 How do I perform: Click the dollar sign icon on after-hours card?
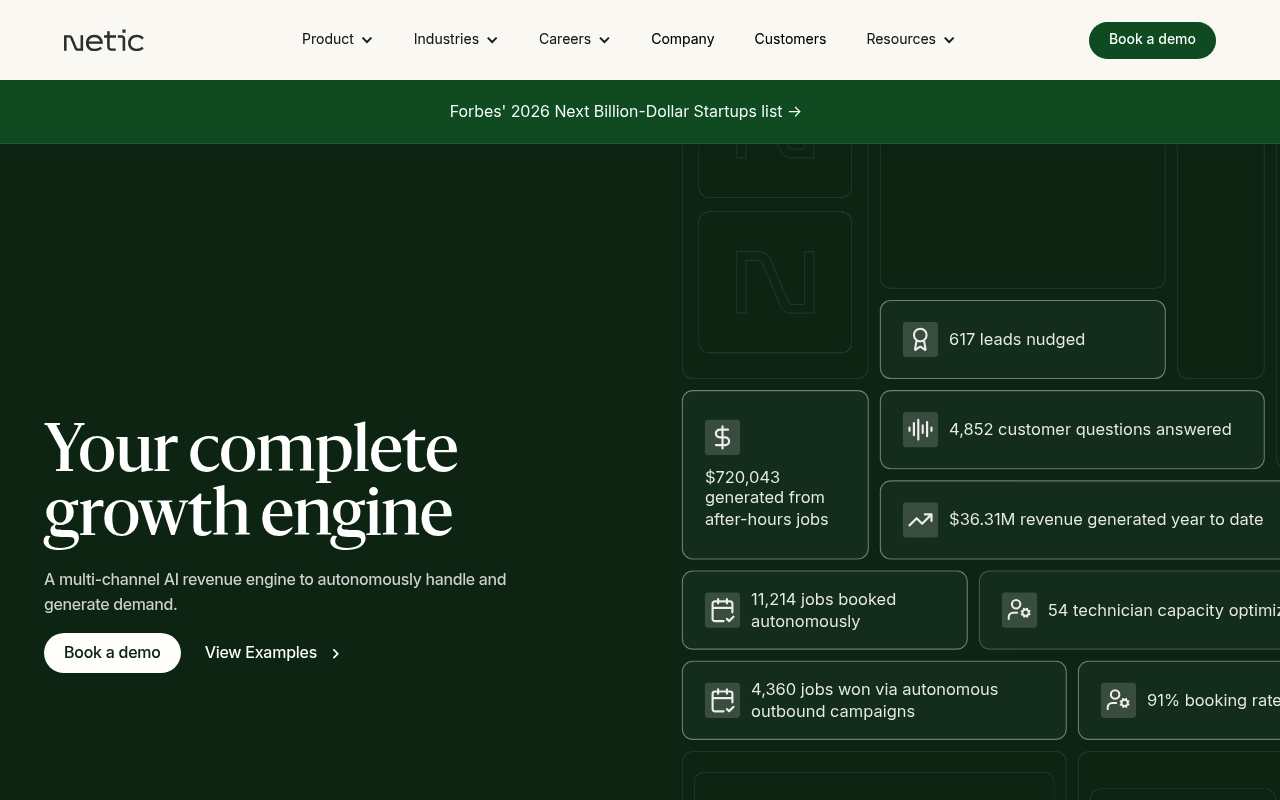(722, 437)
